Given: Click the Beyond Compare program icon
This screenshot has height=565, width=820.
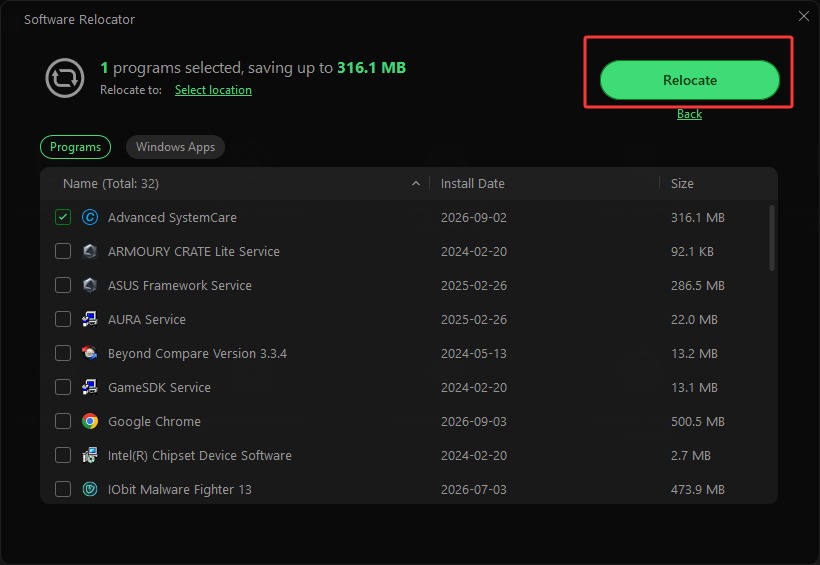Looking at the screenshot, I should [90, 353].
